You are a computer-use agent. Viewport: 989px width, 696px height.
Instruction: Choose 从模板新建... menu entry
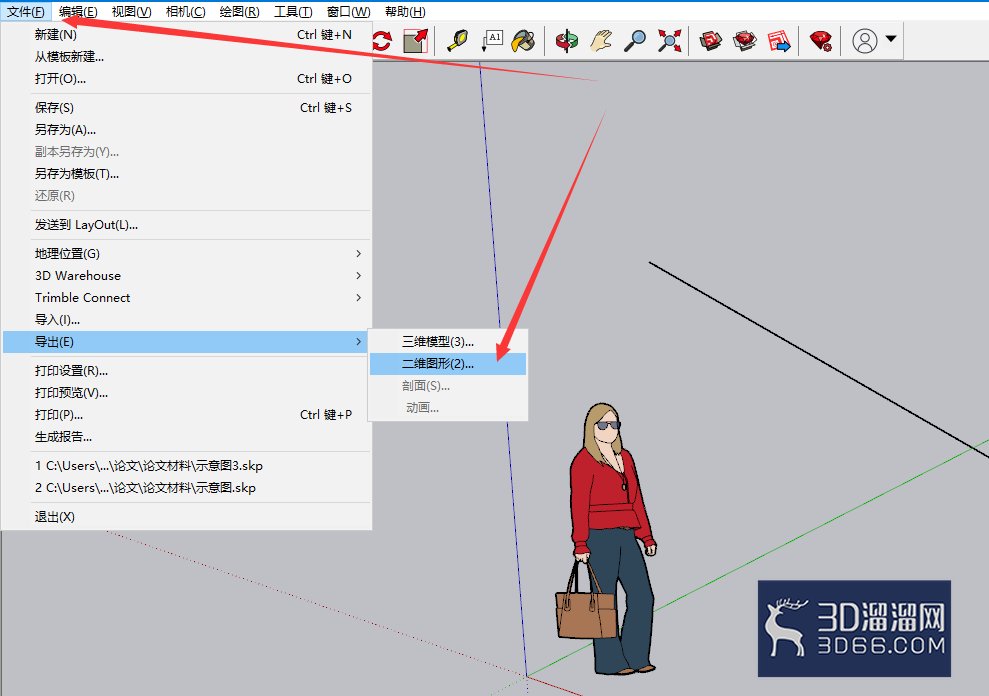[x=187, y=57]
